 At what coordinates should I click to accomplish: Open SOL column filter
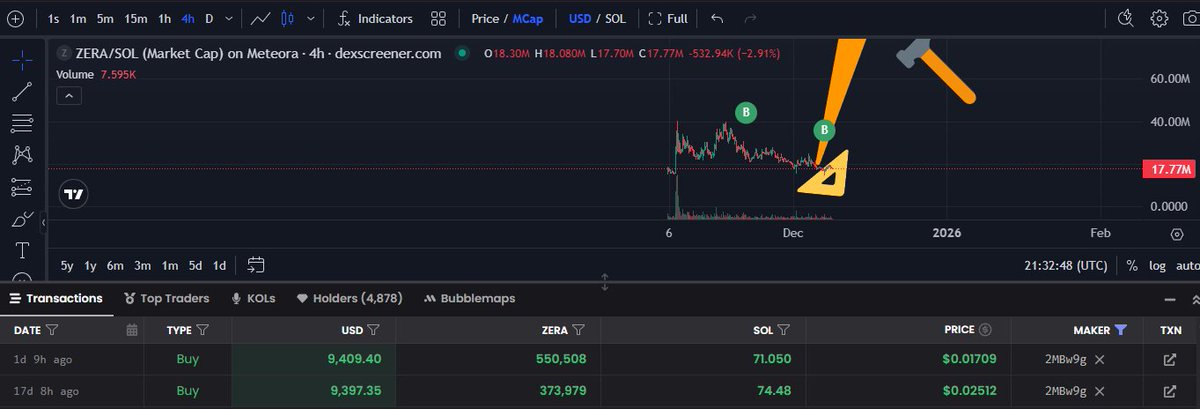pyautogui.click(x=784, y=329)
